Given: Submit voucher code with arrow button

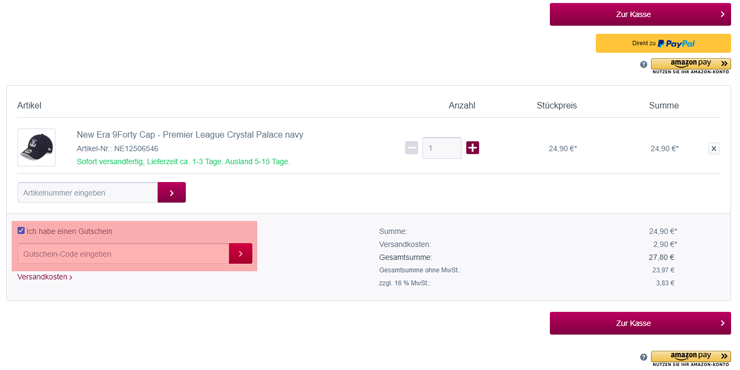Looking at the screenshot, I should [x=240, y=254].
